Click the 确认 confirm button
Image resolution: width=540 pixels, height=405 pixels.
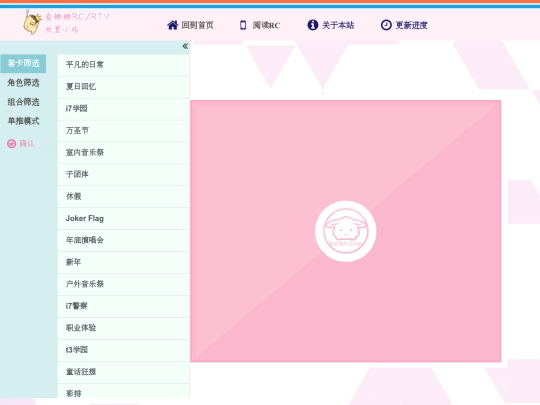coord(21,144)
